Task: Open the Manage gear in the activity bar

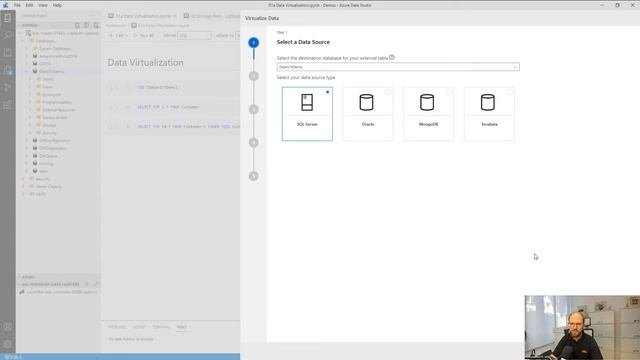Action: click(8, 344)
